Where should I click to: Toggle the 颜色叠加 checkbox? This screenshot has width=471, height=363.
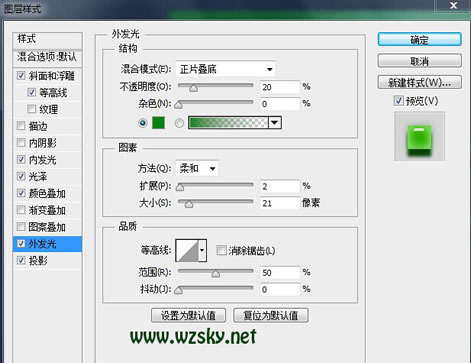[x=21, y=193]
